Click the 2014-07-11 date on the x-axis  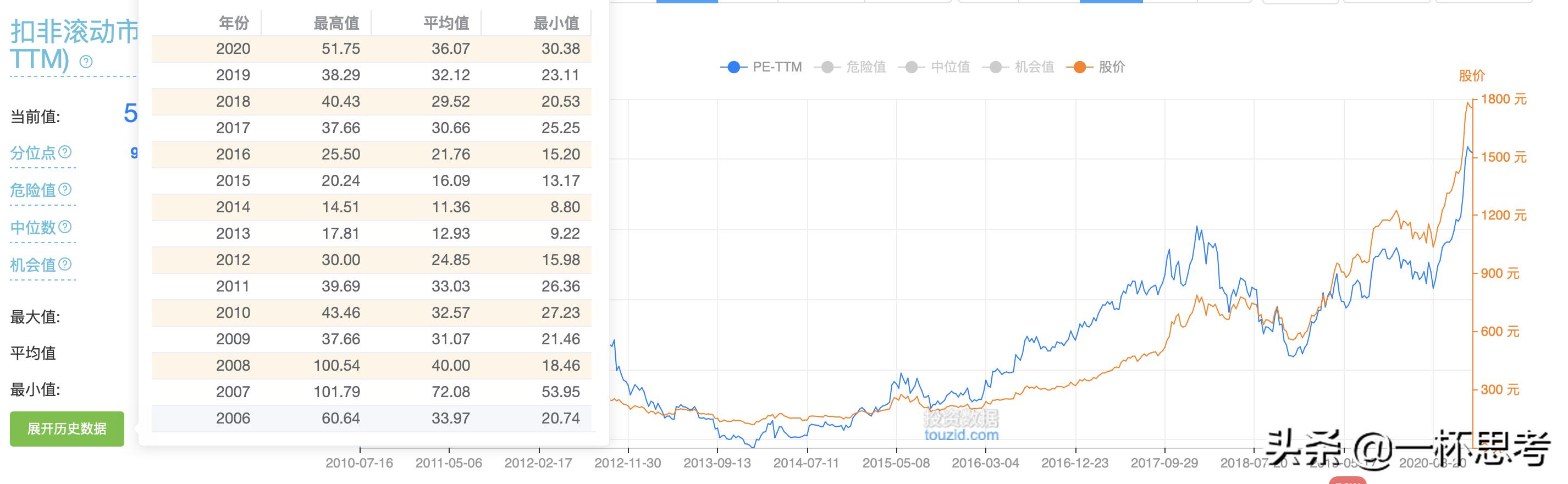[806, 463]
